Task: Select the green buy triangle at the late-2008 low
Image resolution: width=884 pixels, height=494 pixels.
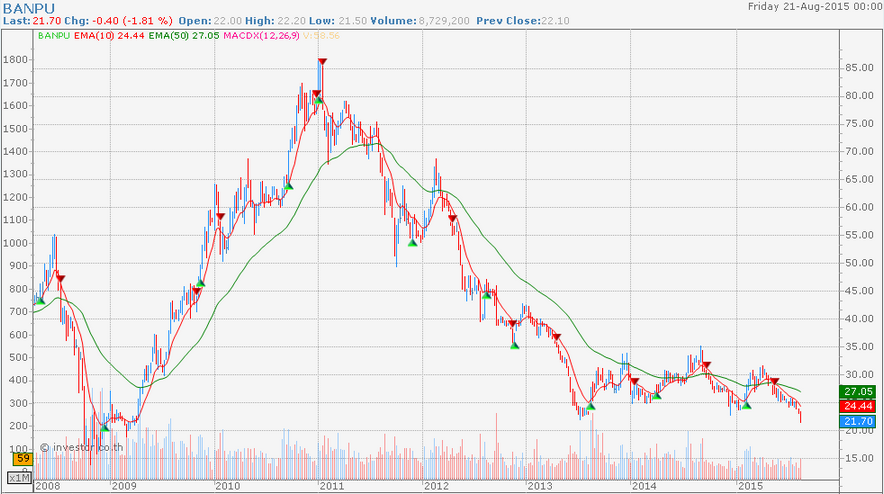Action: pyautogui.click(x=104, y=428)
